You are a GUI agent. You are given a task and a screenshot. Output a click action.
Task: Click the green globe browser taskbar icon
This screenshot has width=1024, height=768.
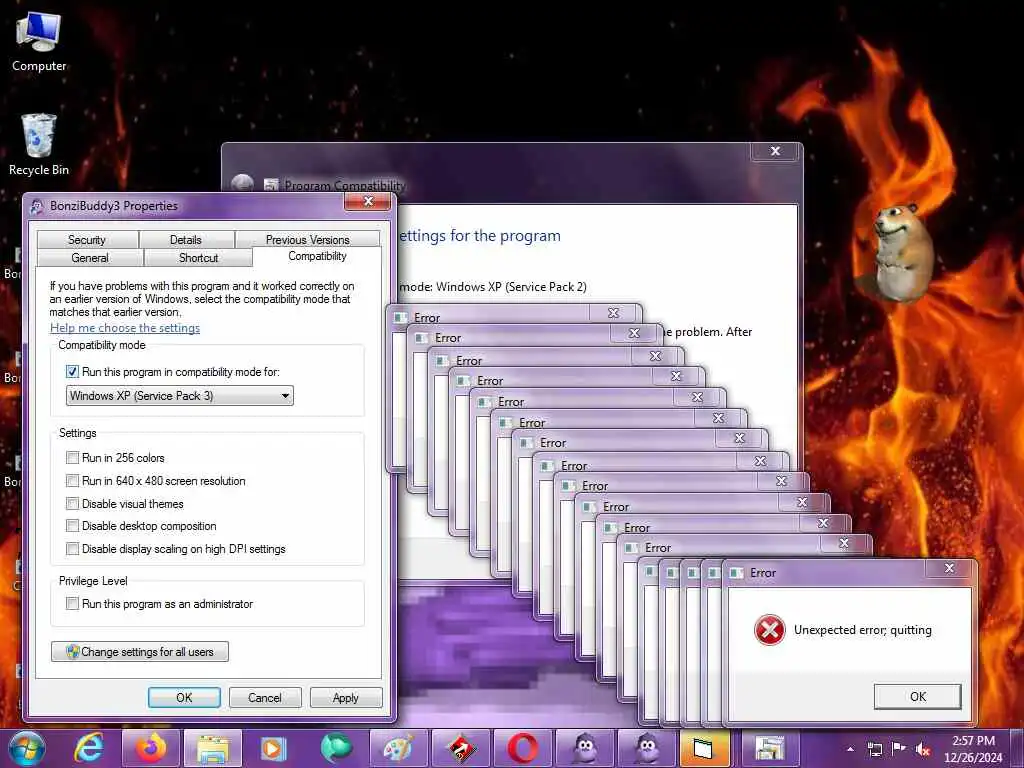coord(336,748)
